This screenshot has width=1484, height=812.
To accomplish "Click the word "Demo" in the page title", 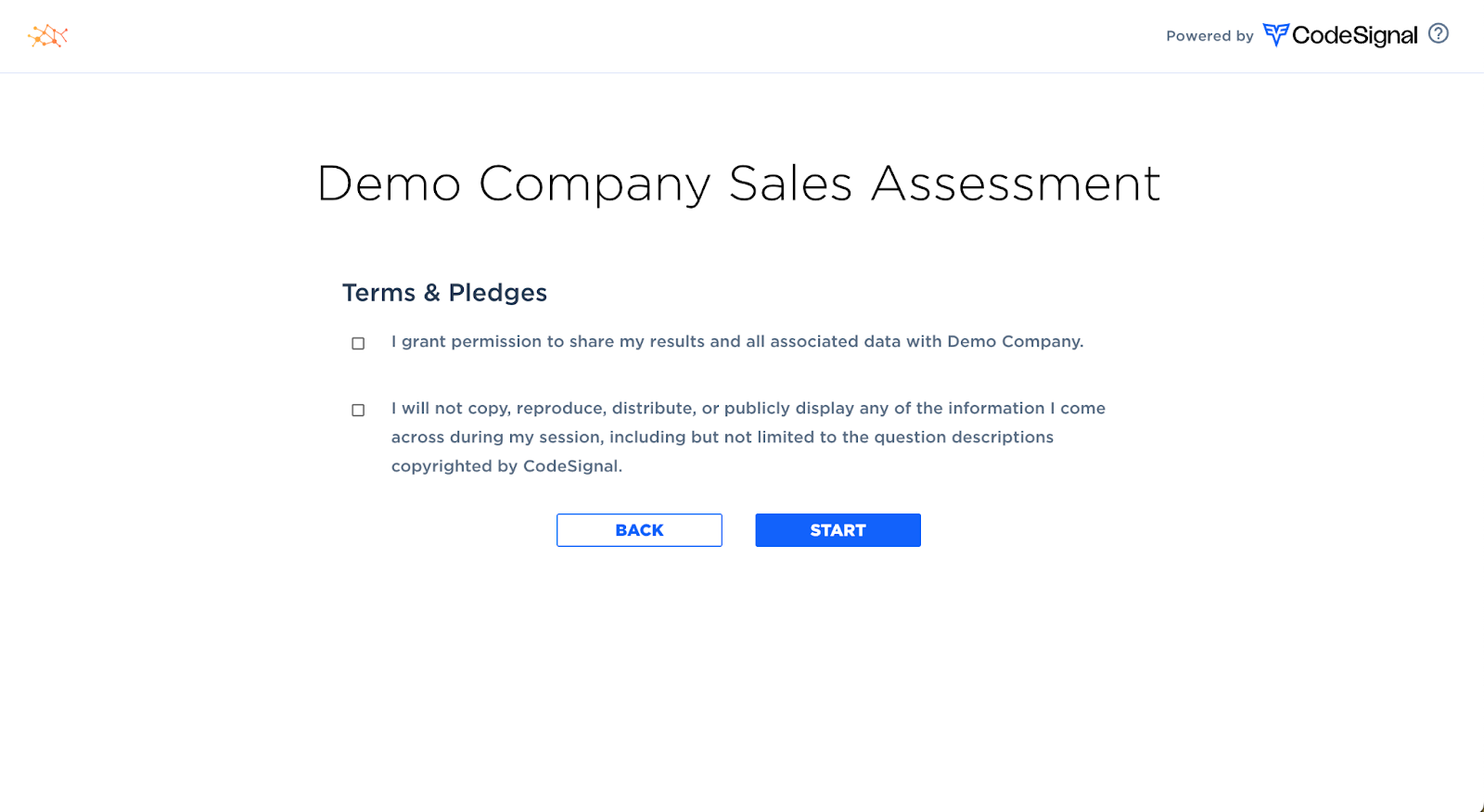I will pos(389,184).
